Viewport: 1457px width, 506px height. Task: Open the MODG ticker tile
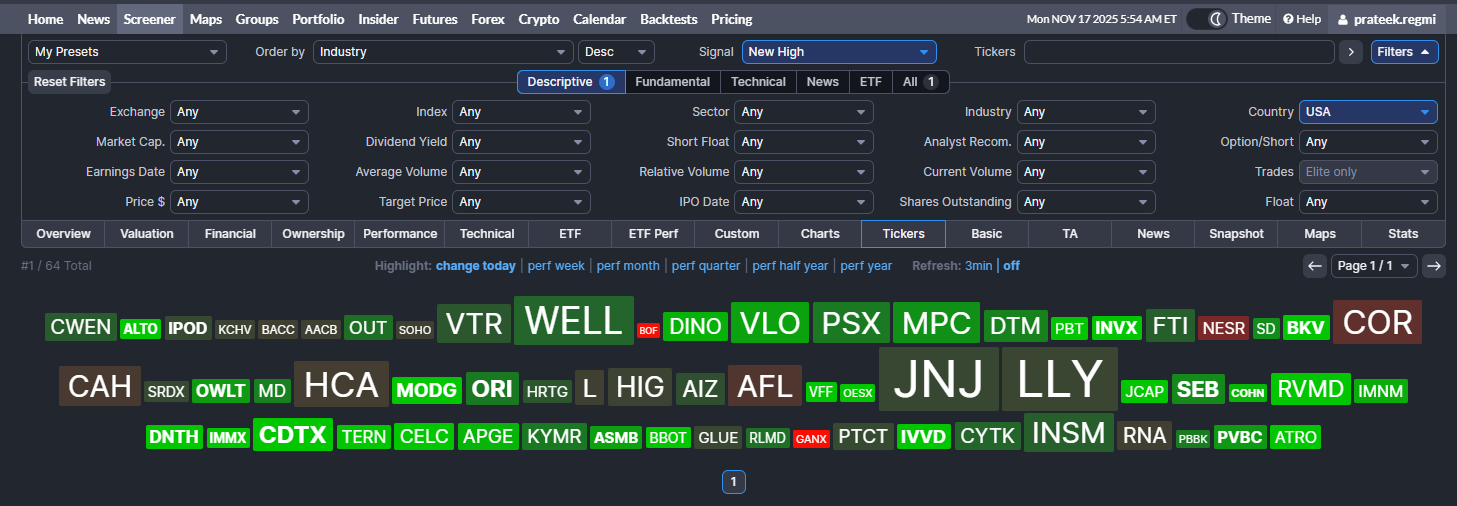click(x=427, y=390)
